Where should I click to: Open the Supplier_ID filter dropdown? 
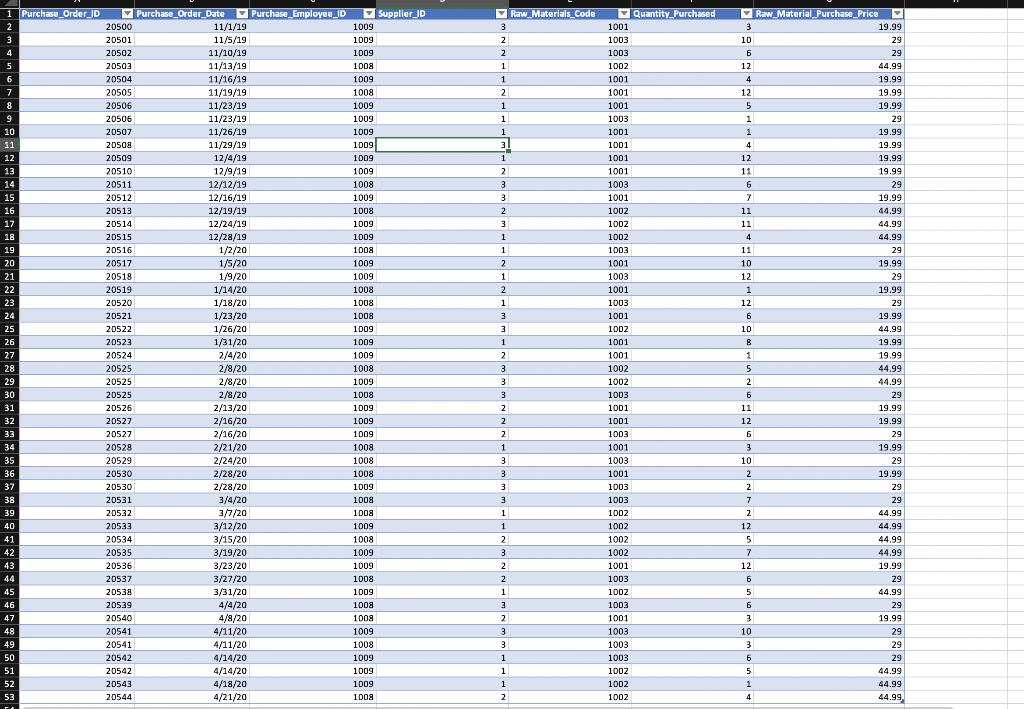point(502,14)
